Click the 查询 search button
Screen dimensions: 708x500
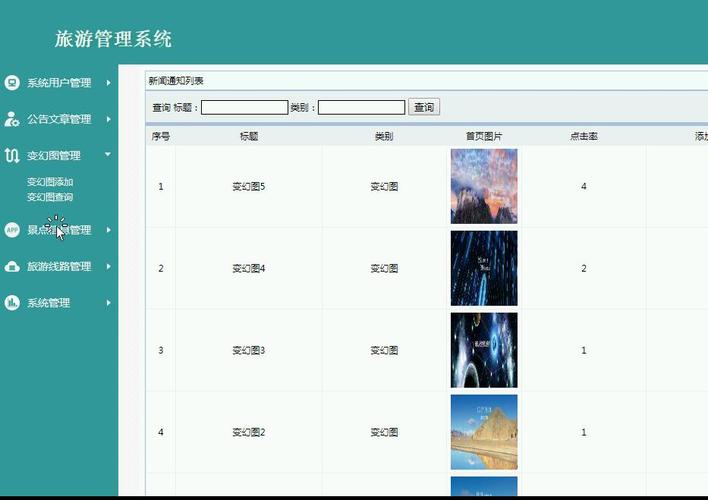(424, 107)
